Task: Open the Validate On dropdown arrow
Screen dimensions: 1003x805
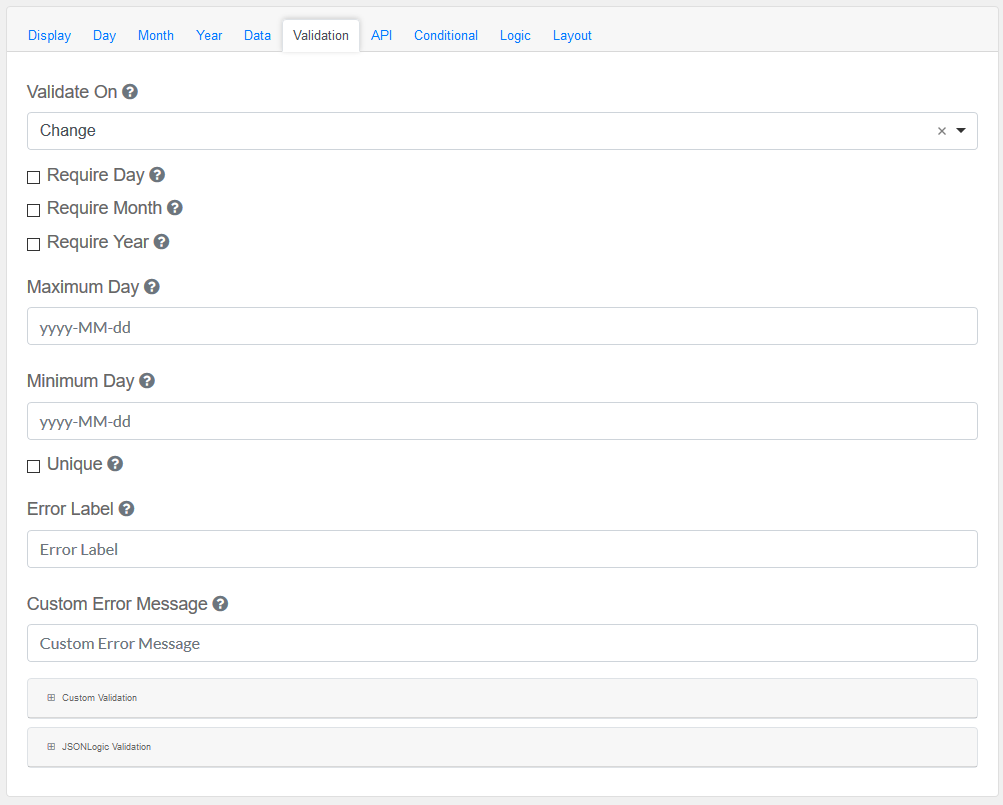Action: (x=961, y=131)
